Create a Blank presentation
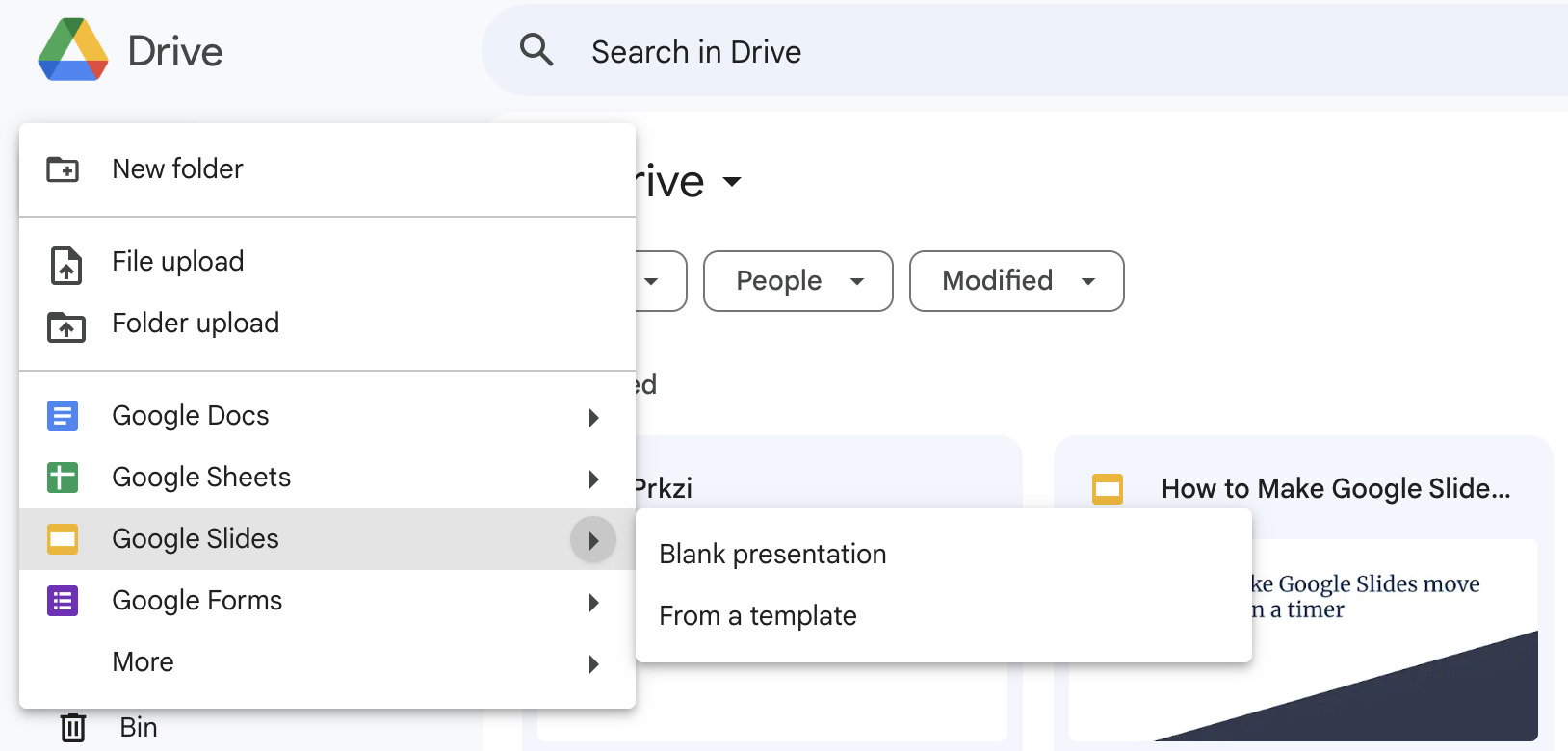The image size is (1568, 751). pos(944,555)
